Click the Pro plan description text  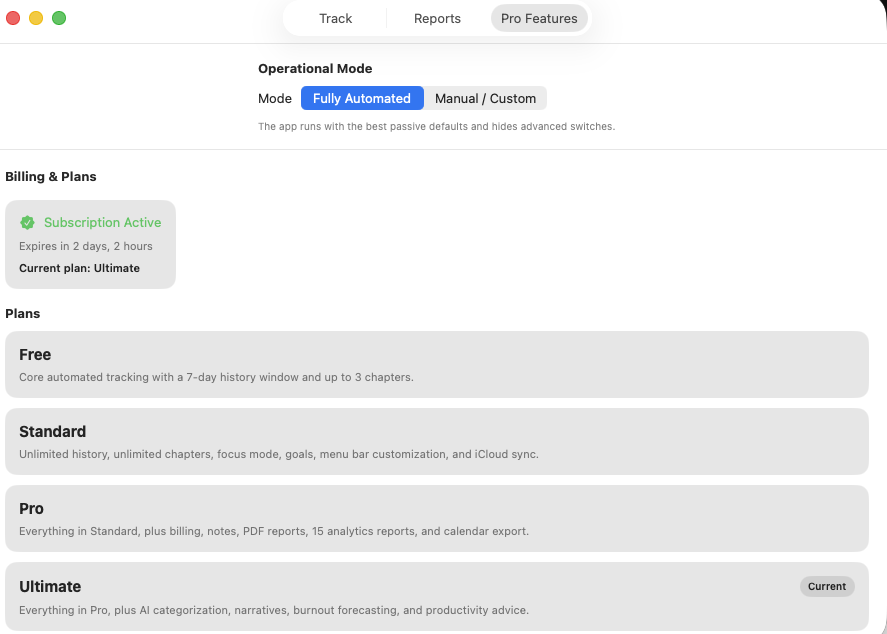point(274,531)
